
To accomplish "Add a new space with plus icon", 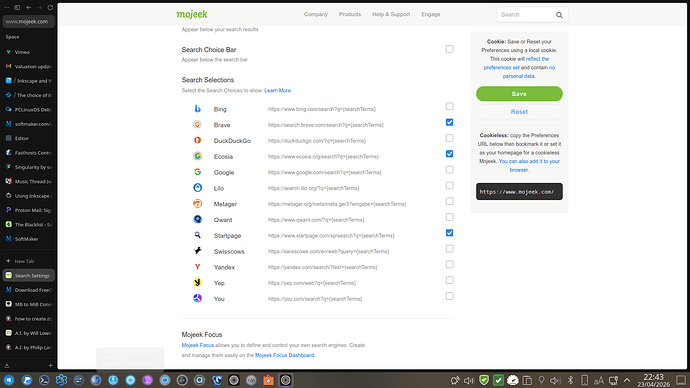I will click(50, 365).
